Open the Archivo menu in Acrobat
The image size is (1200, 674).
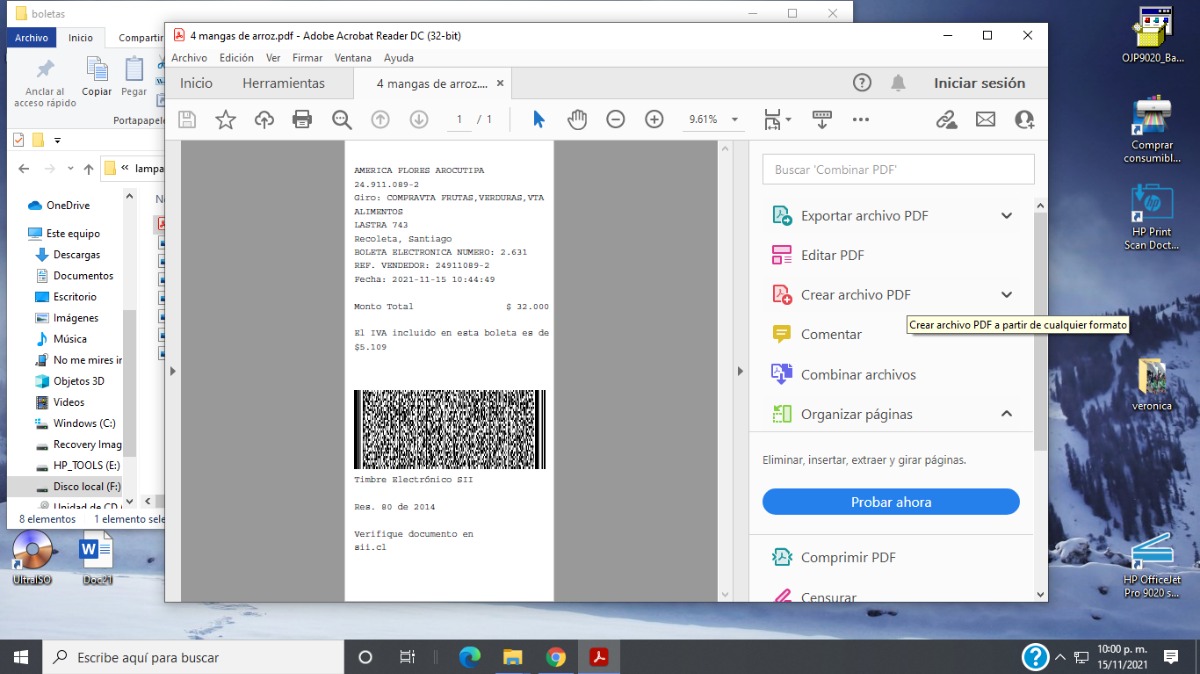[190, 58]
